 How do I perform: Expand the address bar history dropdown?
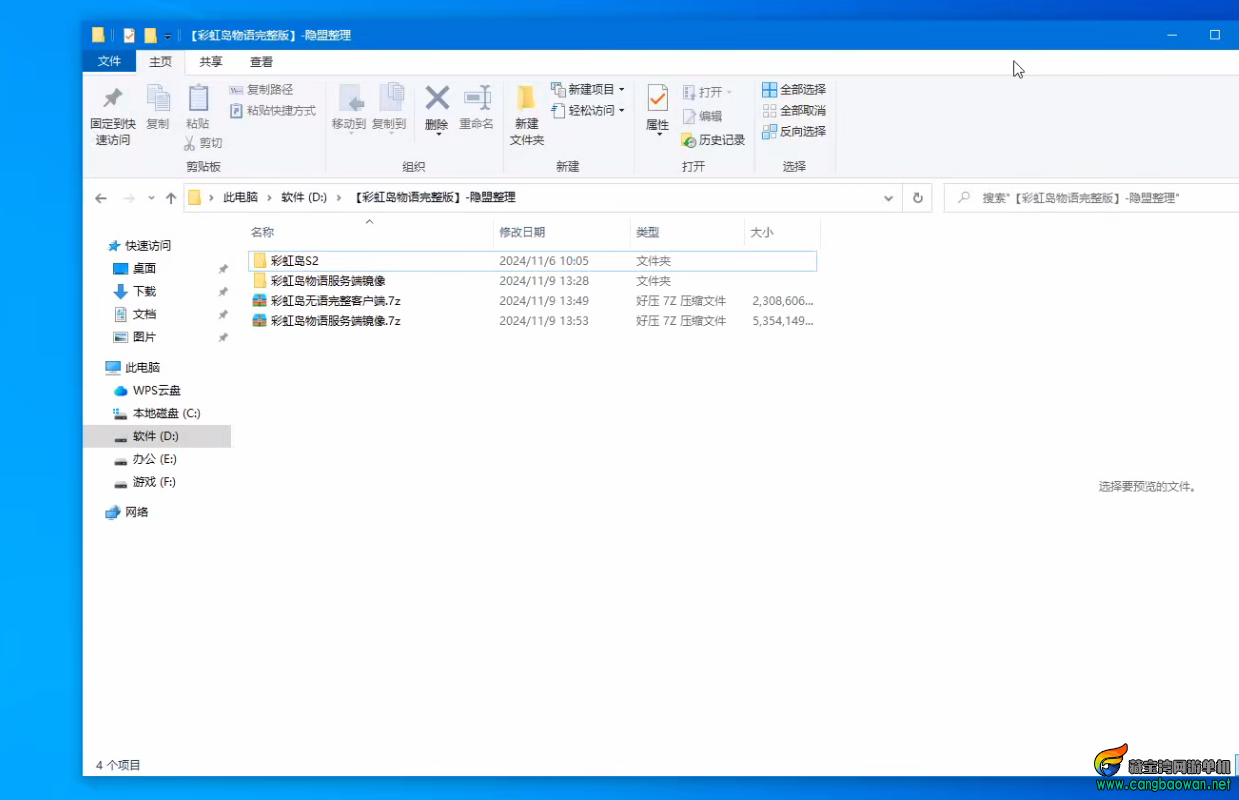[x=888, y=197]
